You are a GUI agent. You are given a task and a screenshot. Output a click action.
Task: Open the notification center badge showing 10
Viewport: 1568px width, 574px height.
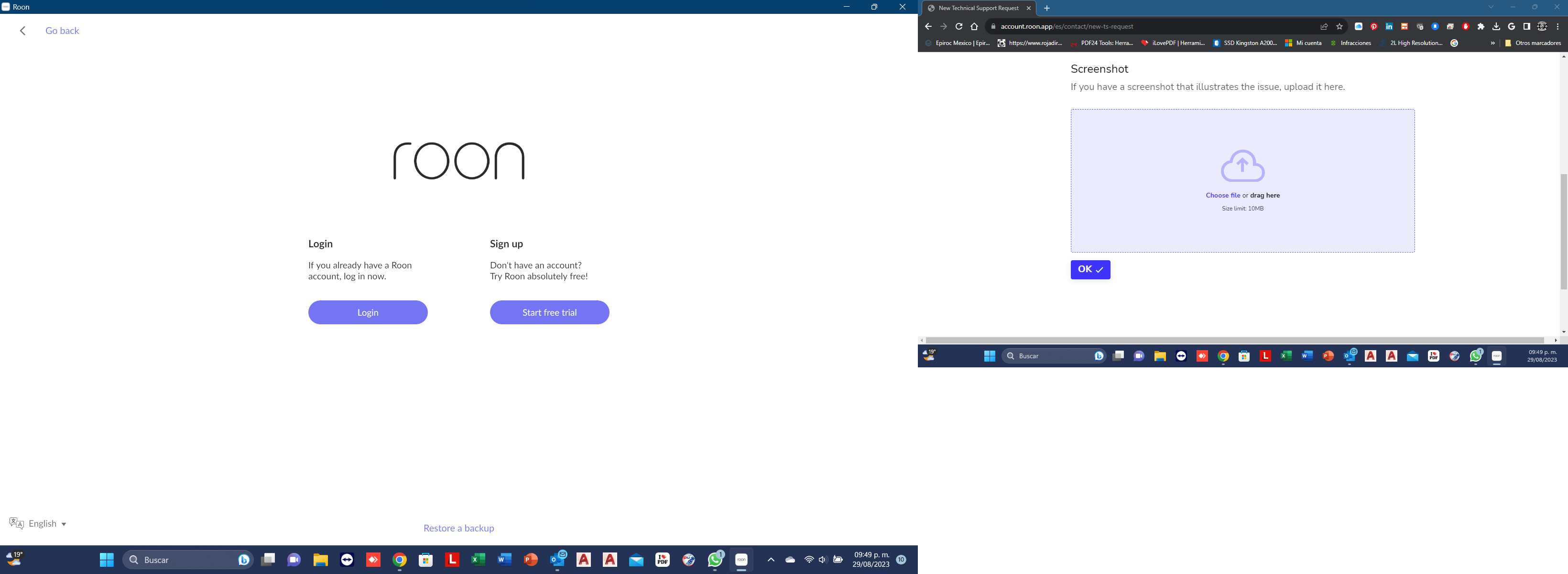click(902, 559)
